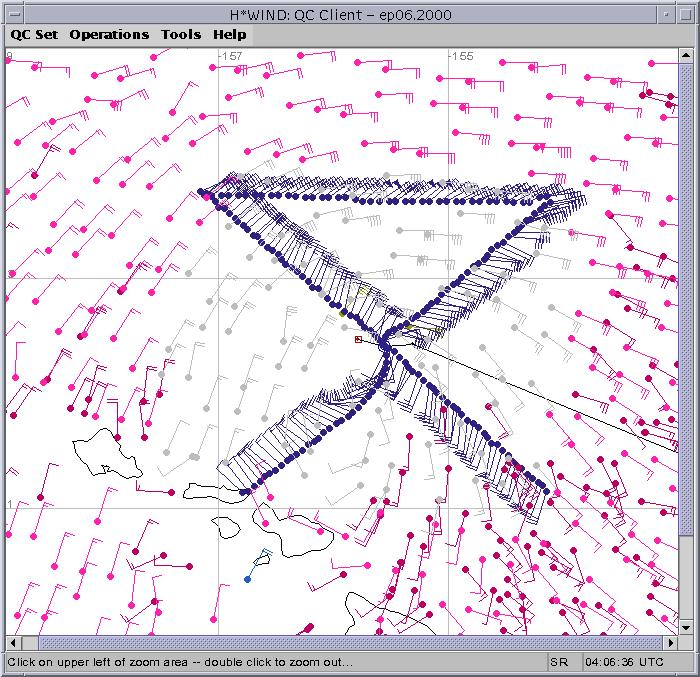Click the top-right corner of the blue flight track

point(547,199)
